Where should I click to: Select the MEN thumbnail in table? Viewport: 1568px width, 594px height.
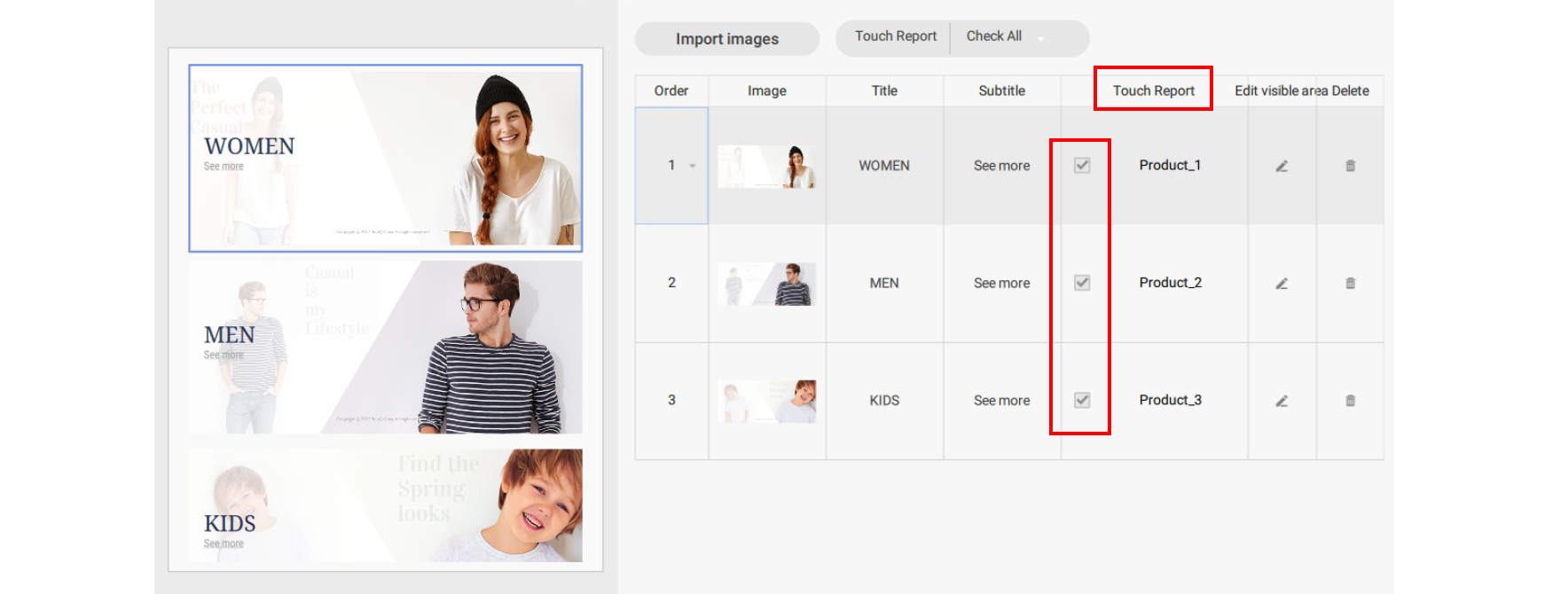click(766, 284)
